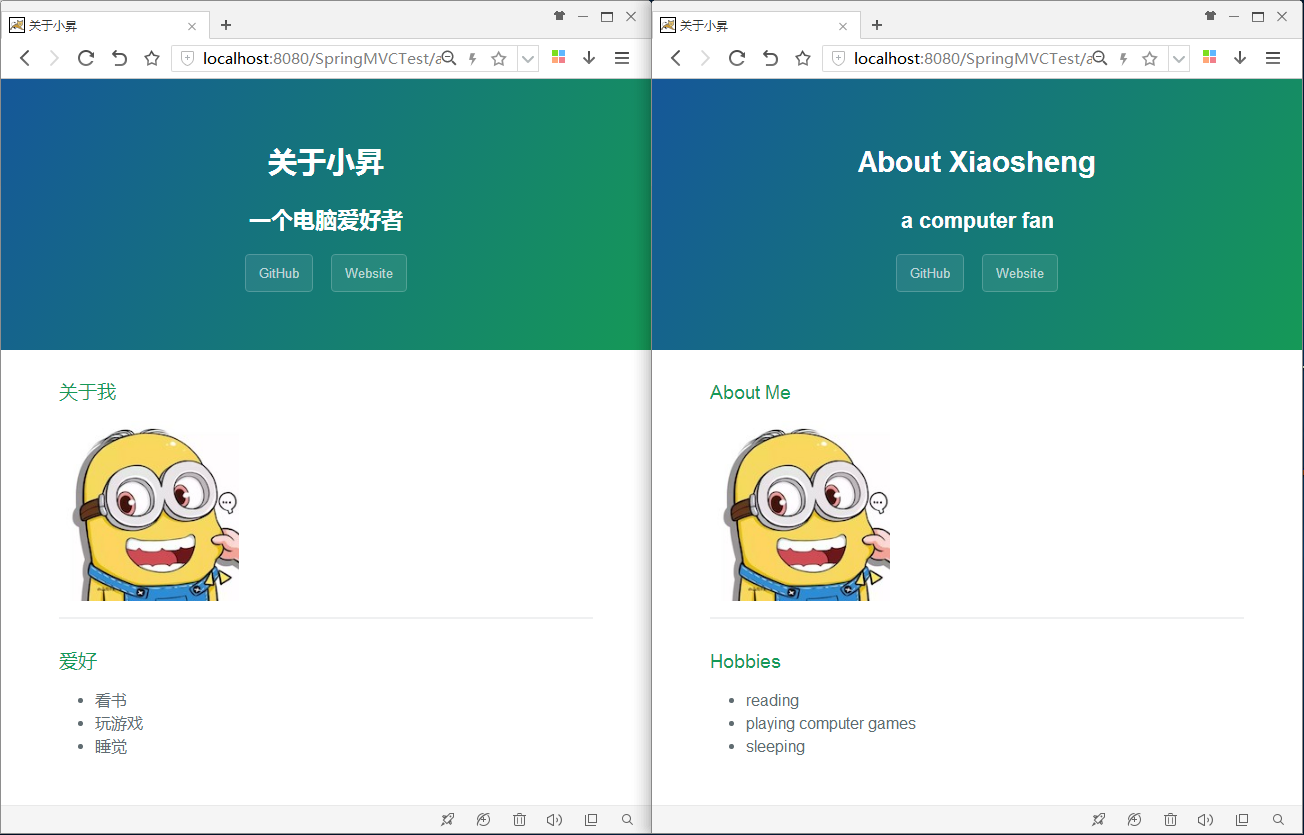Viewport: 1304px width, 835px height.
Task: Click Website button on the About Xiaosheng page
Action: point(1019,273)
